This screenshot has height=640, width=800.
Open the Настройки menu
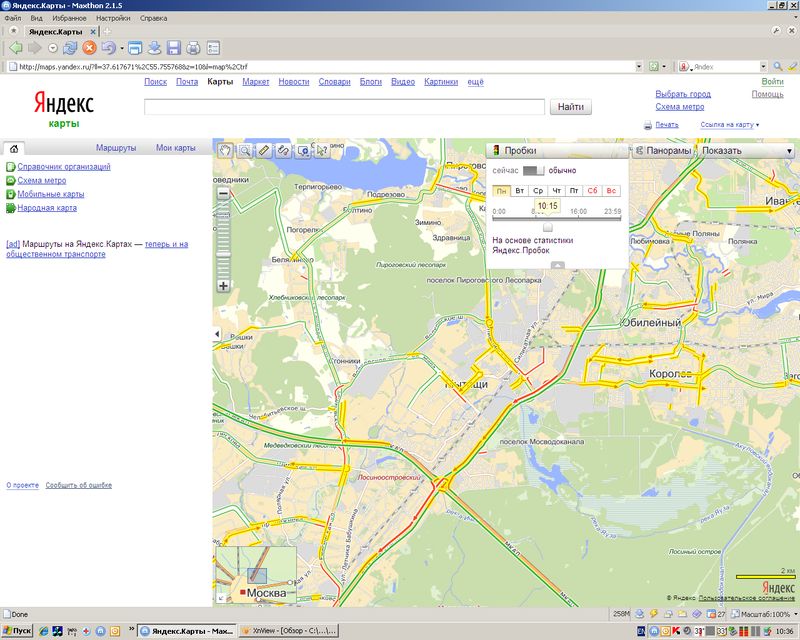point(113,18)
